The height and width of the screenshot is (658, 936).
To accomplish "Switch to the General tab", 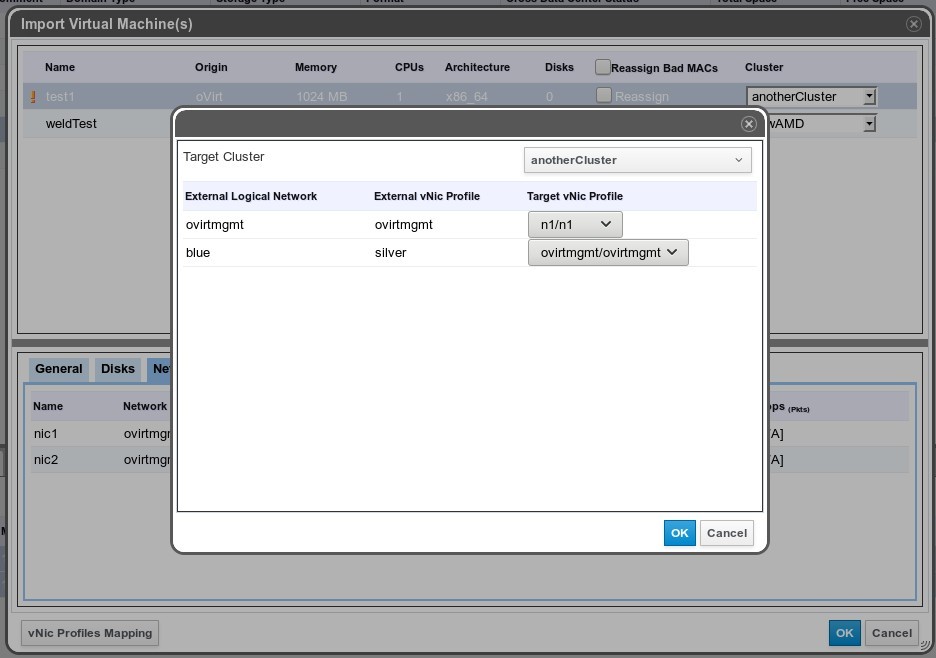I will pyautogui.click(x=58, y=369).
